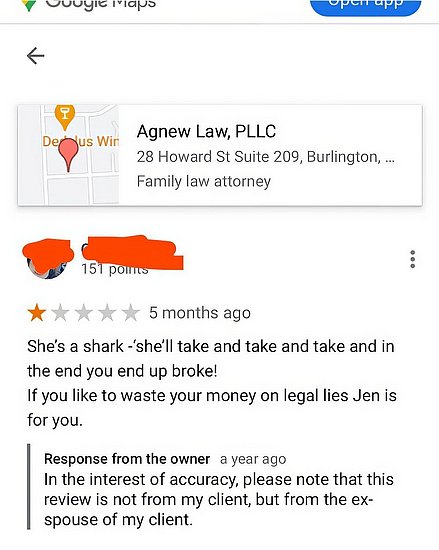The height and width of the screenshot is (550, 439).
Task: Tap the red map pin marker
Action: (x=68, y=155)
